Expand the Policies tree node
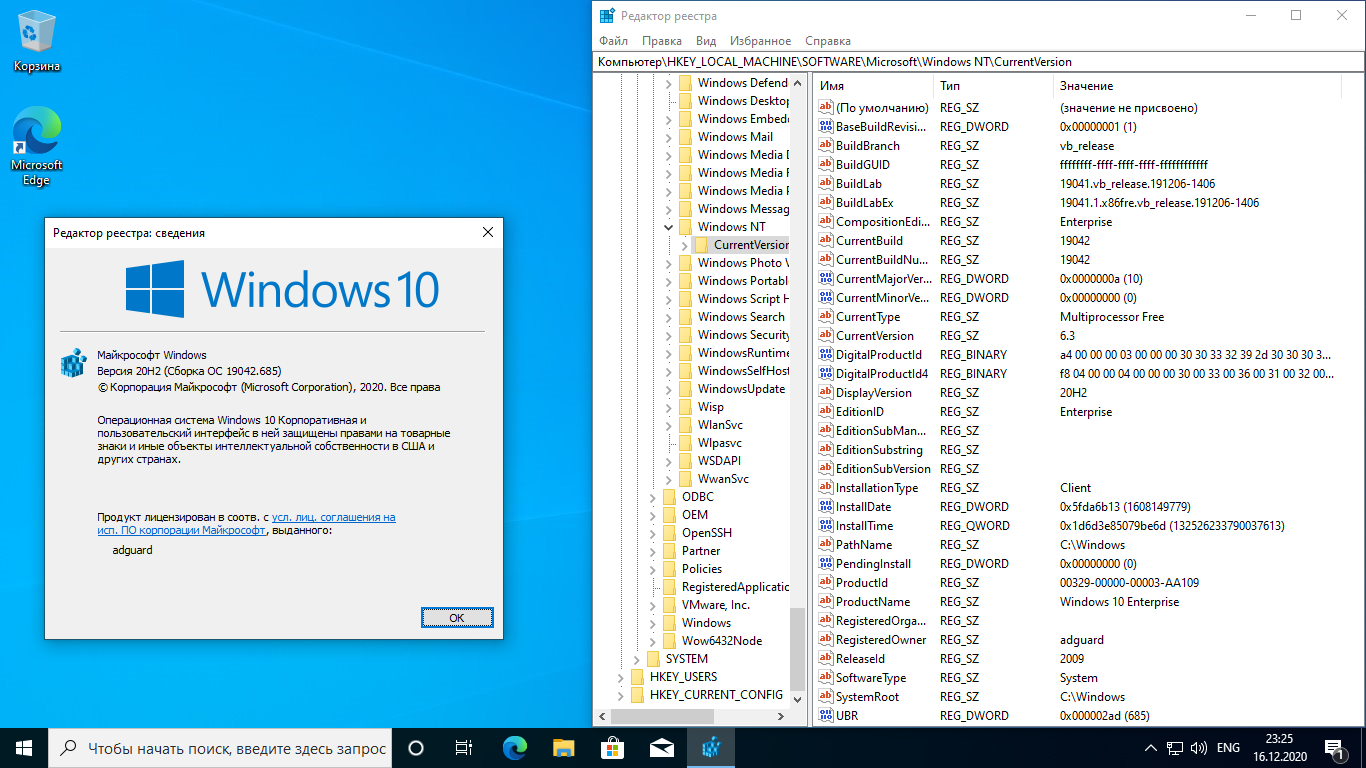The image size is (1366, 768). click(x=653, y=569)
